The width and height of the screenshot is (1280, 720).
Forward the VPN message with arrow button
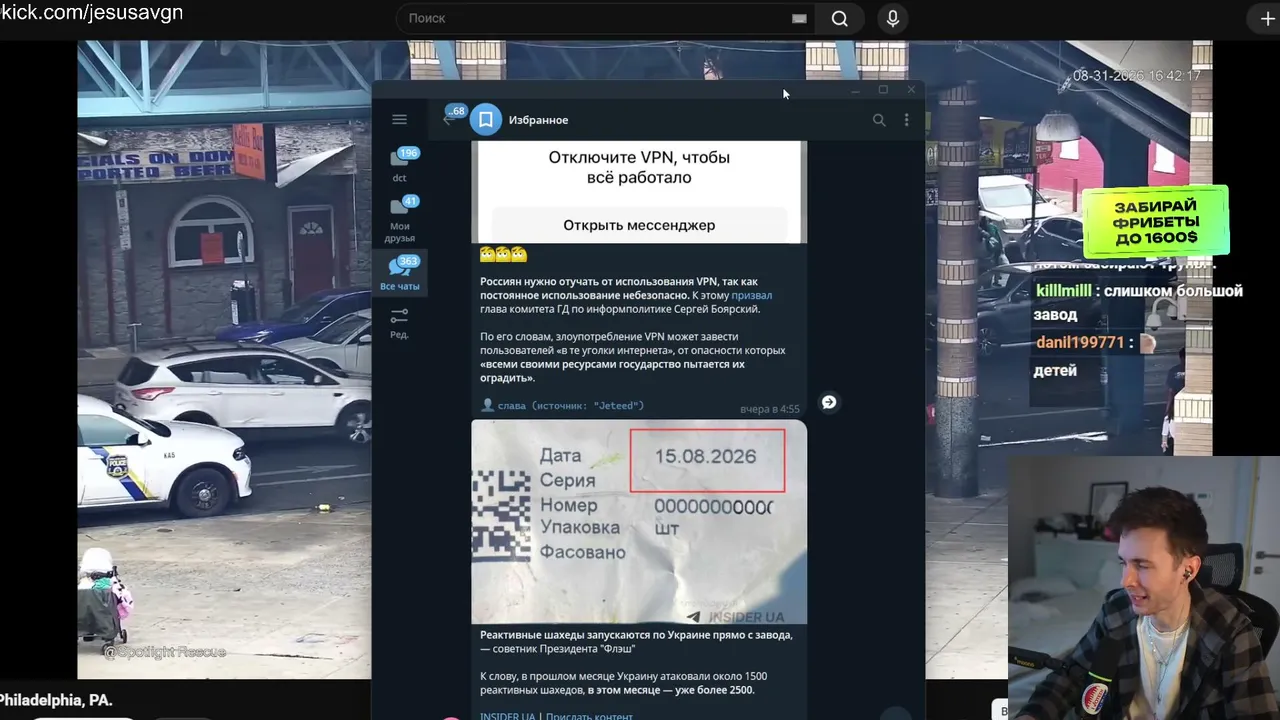pos(829,402)
